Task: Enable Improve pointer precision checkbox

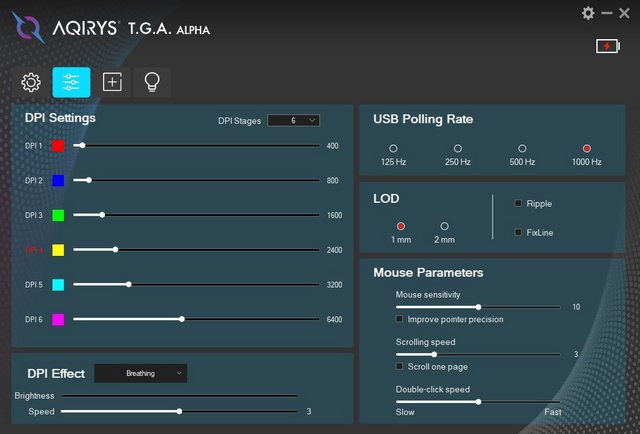Action: tap(400, 319)
